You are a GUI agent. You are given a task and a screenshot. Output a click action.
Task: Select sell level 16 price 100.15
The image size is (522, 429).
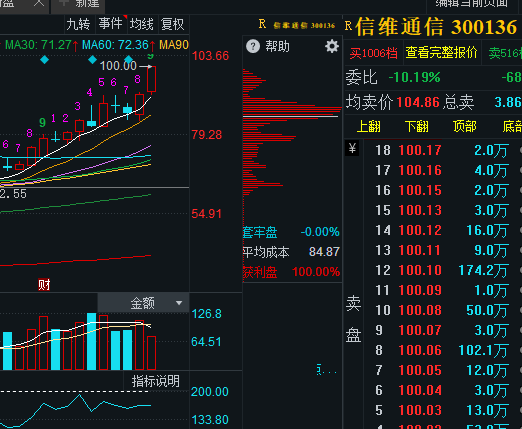point(420,190)
